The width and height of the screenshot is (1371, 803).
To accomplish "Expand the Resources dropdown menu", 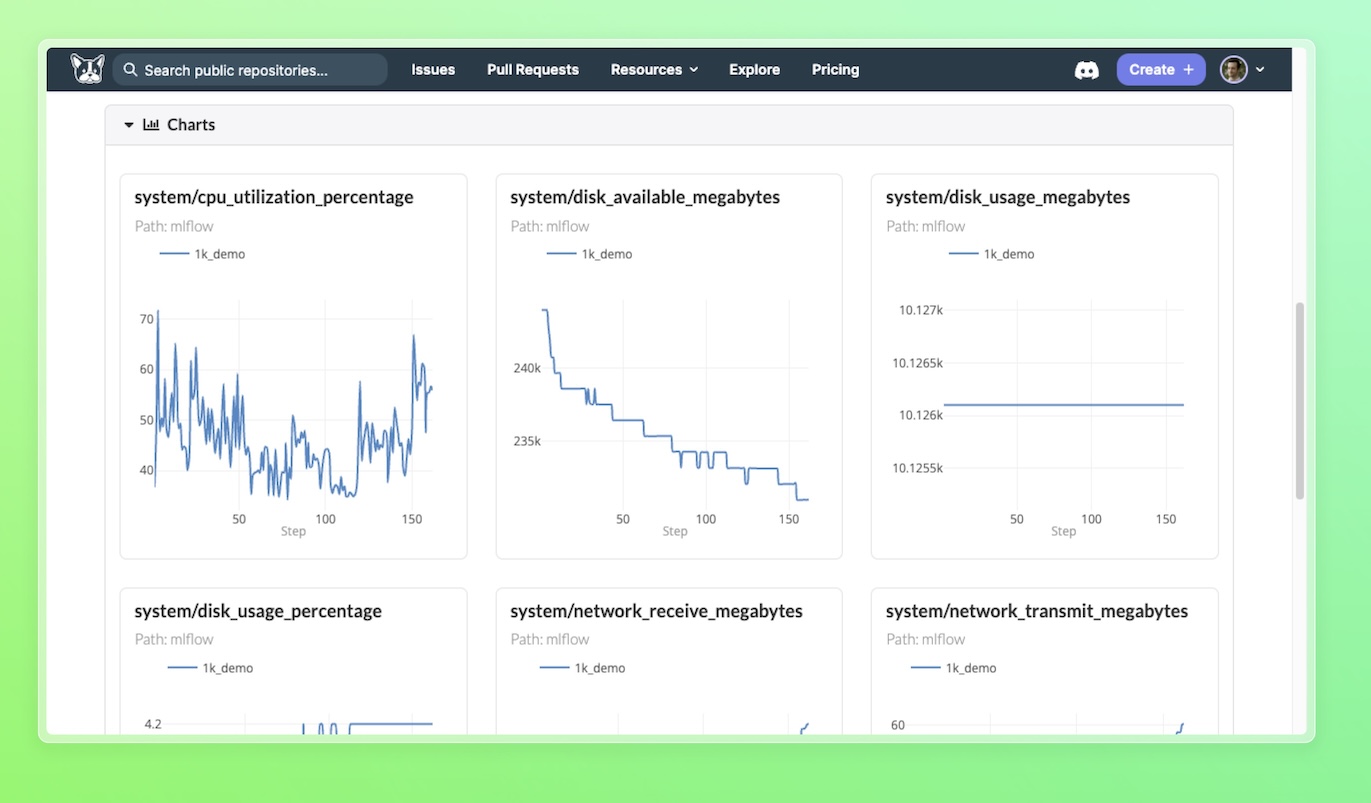I will tap(654, 70).
